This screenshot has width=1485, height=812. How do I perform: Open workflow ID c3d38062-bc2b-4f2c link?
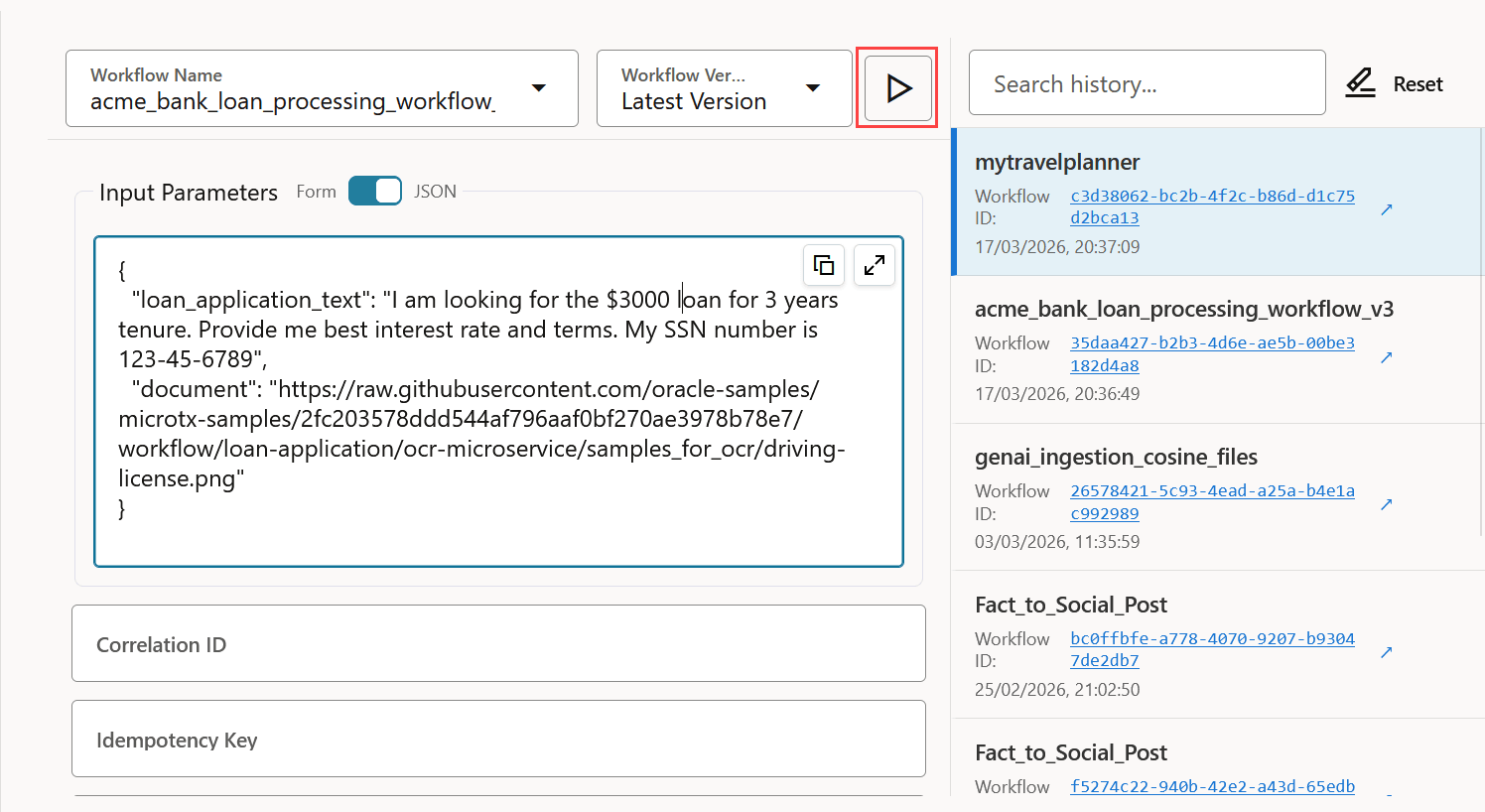[x=1212, y=206]
